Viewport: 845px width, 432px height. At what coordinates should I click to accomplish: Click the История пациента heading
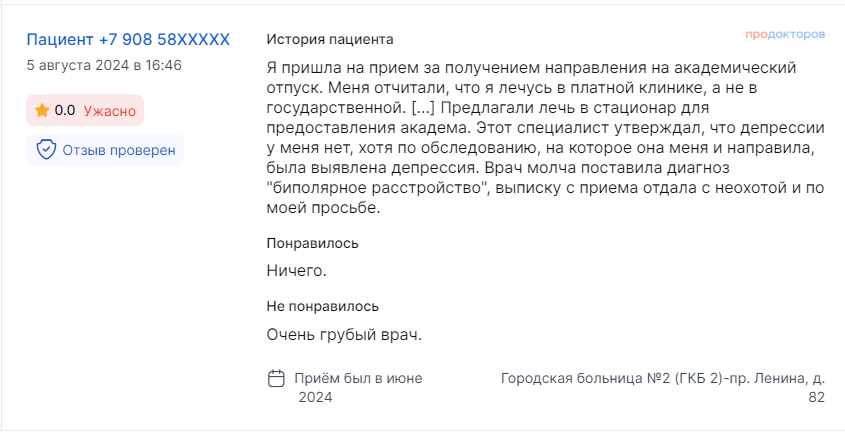pos(330,39)
